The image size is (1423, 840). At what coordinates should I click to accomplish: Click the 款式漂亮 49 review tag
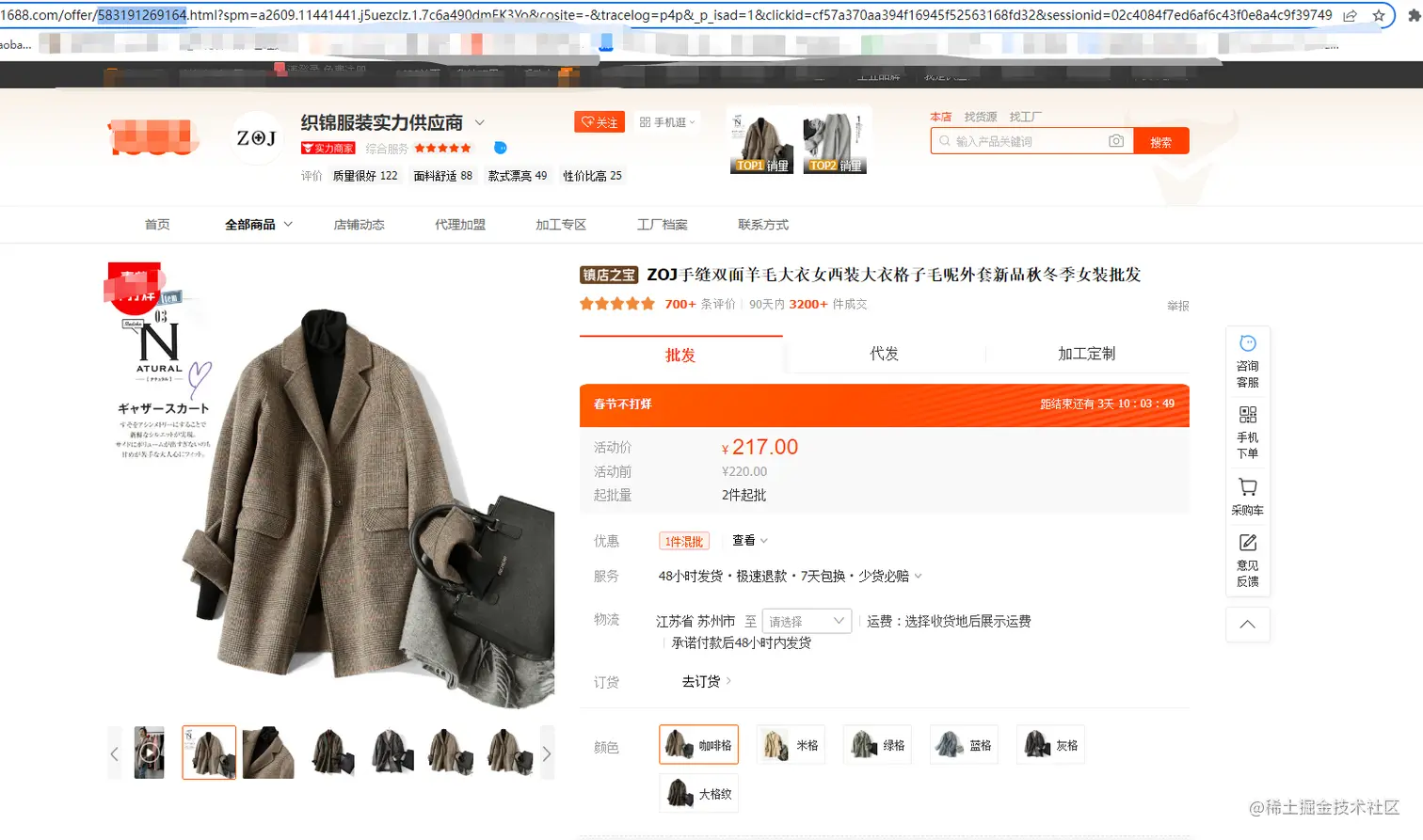point(518,176)
